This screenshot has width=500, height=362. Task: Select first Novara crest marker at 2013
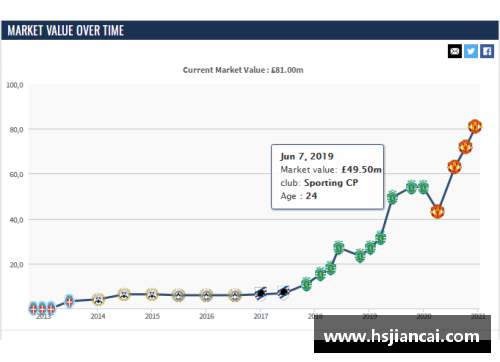pos(33,308)
